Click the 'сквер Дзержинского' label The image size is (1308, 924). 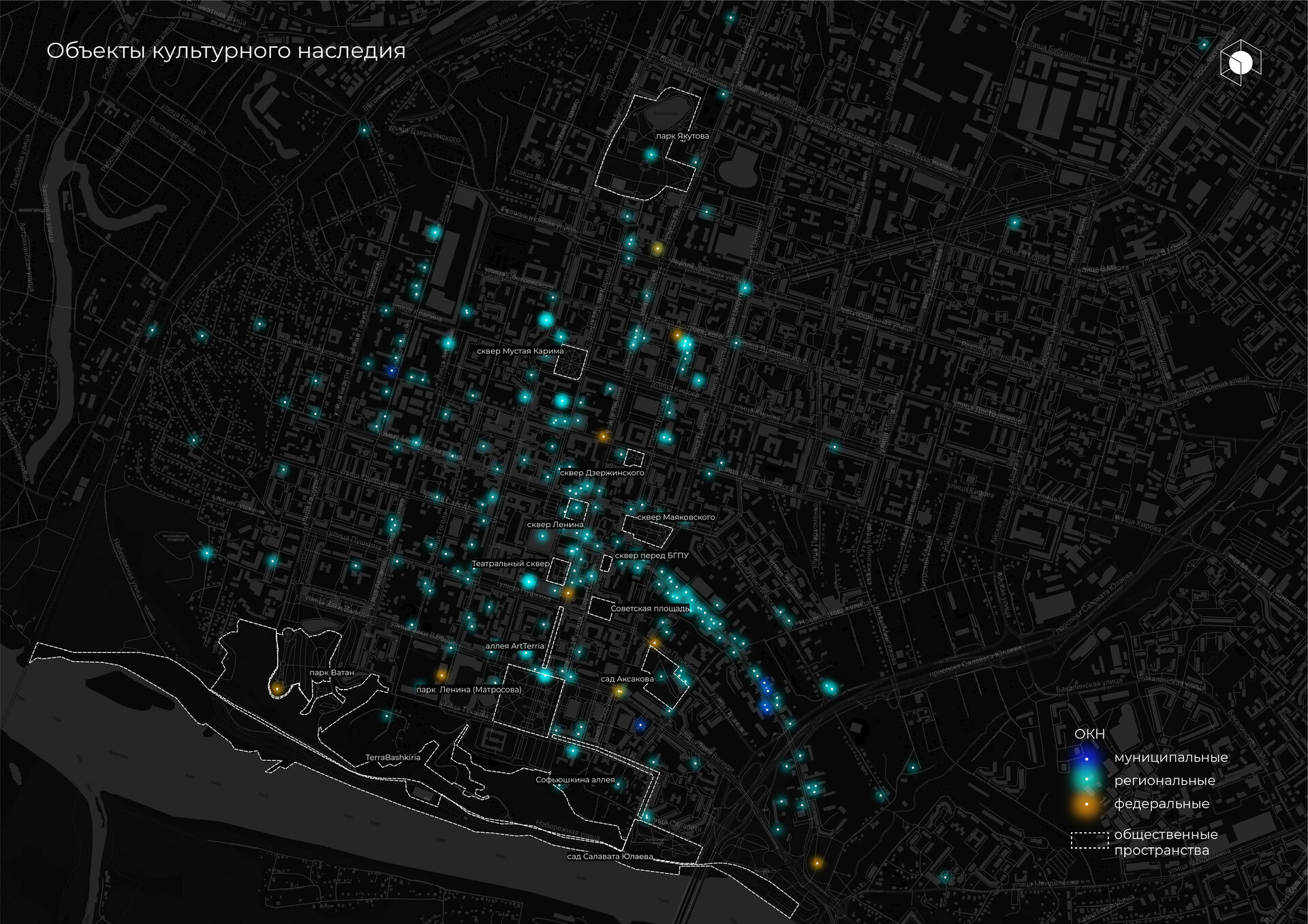(x=602, y=473)
